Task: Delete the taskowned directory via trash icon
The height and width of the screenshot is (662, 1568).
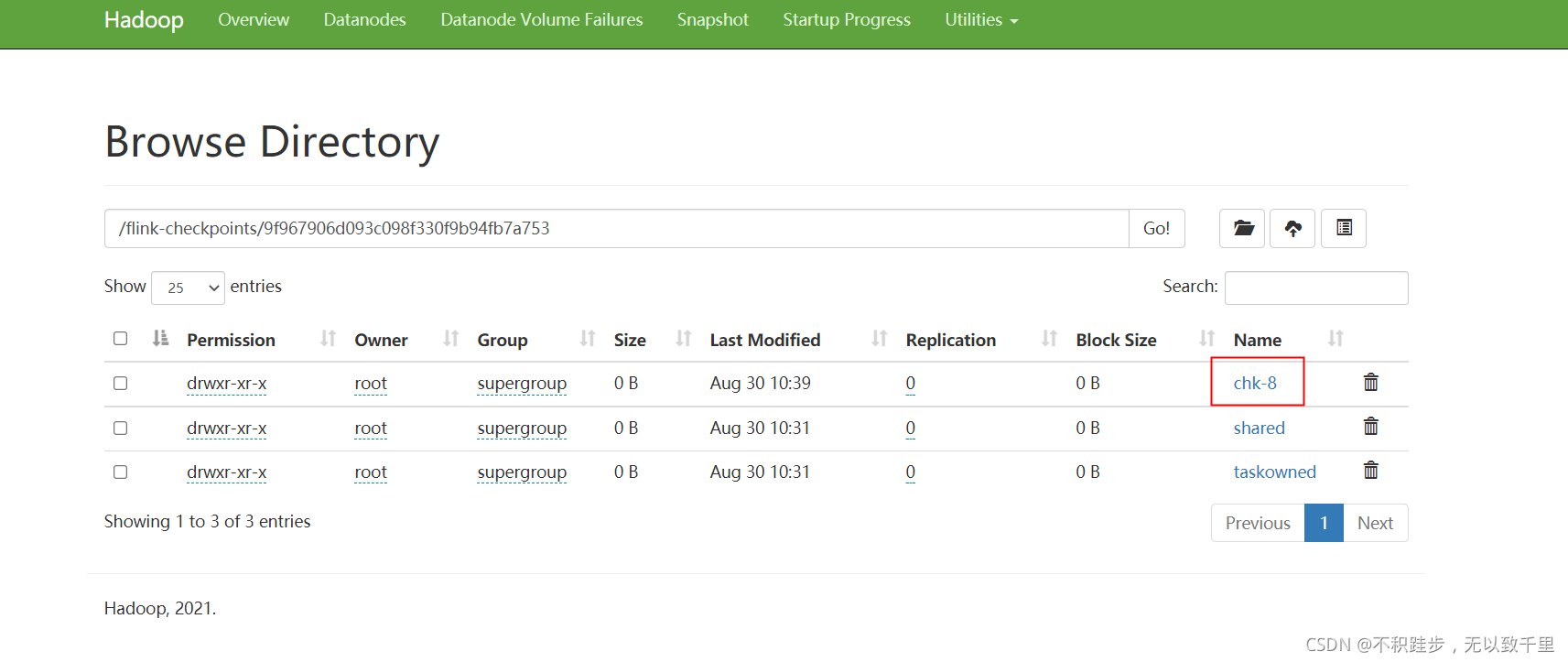Action: point(1370,470)
